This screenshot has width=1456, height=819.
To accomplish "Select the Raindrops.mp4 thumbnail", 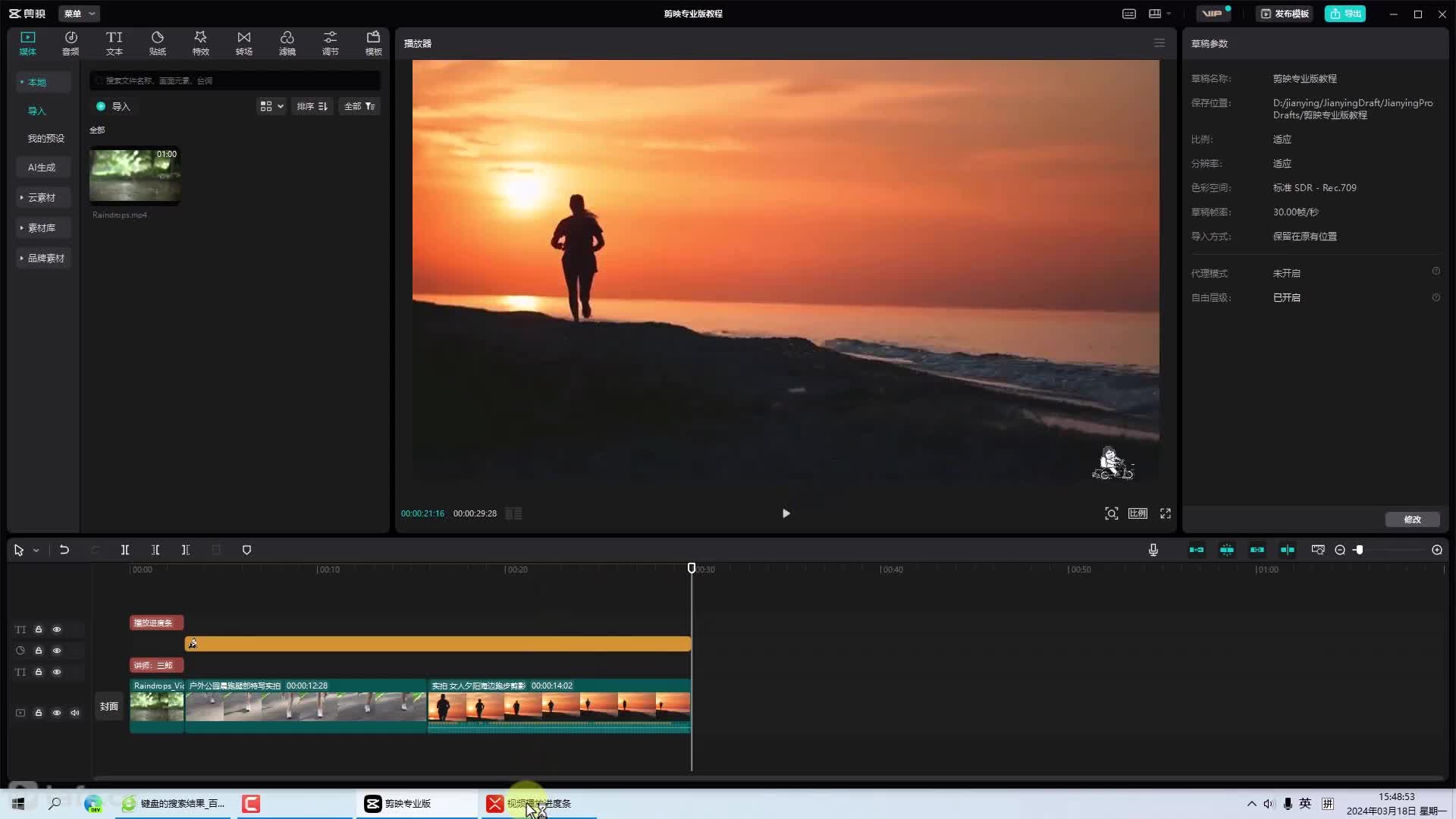I will pyautogui.click(x=135, y=175).
